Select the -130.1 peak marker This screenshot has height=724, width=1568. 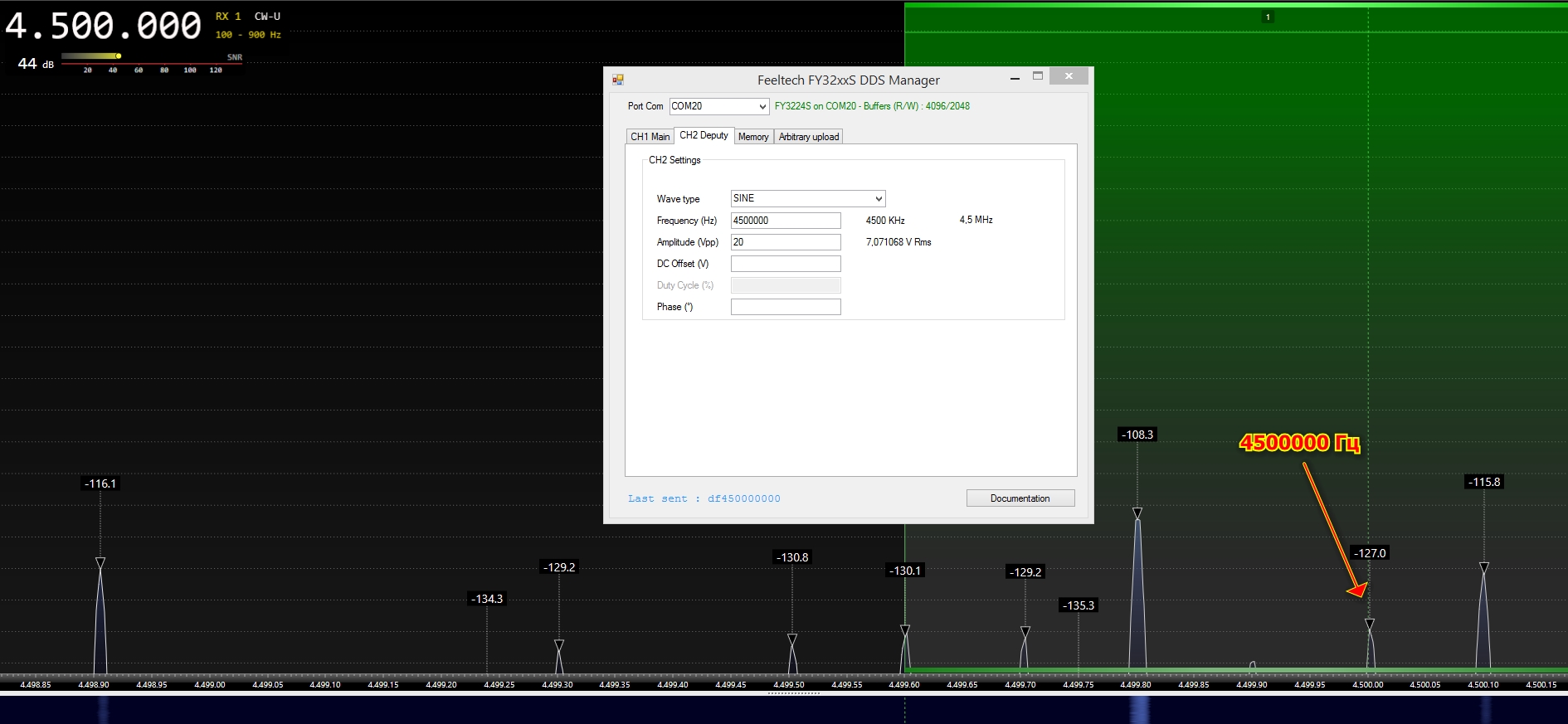point(905,571)
